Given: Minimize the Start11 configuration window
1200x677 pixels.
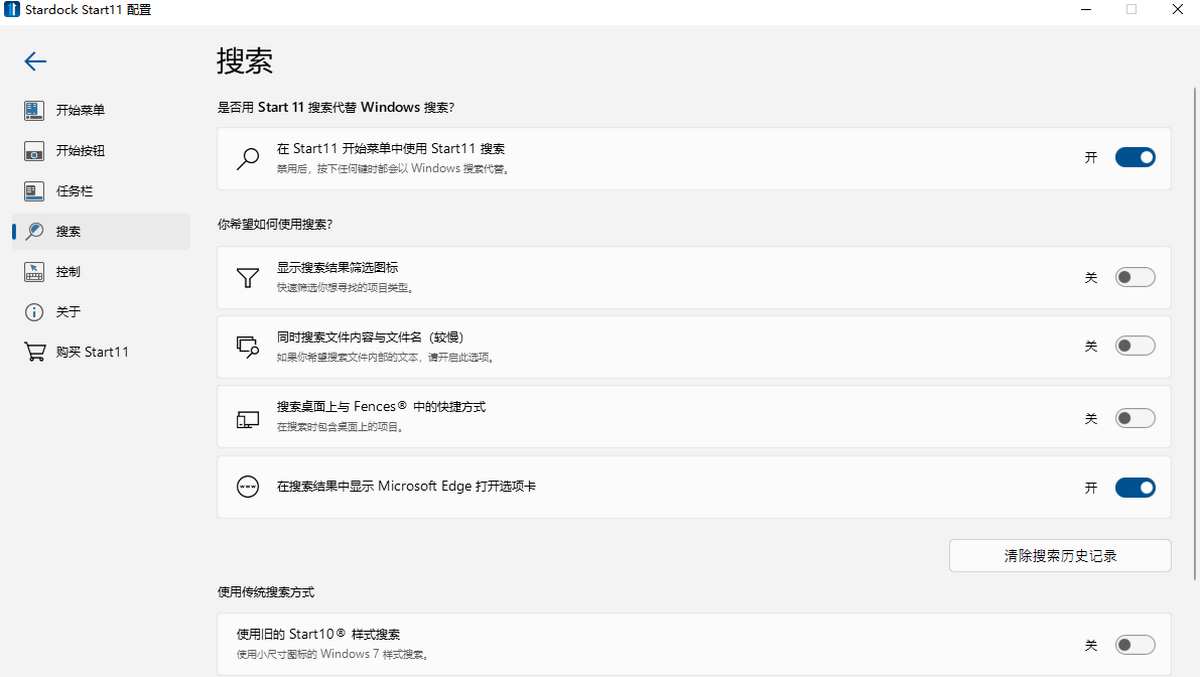Looking at the screenshot, I should click(1086, 9).
